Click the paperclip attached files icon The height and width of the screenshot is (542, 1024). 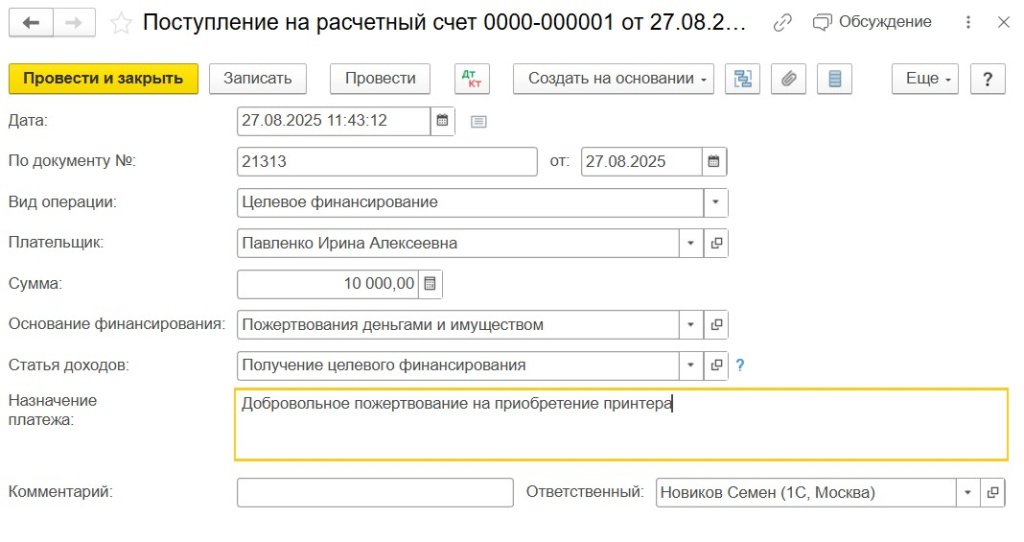coord(789,79)
